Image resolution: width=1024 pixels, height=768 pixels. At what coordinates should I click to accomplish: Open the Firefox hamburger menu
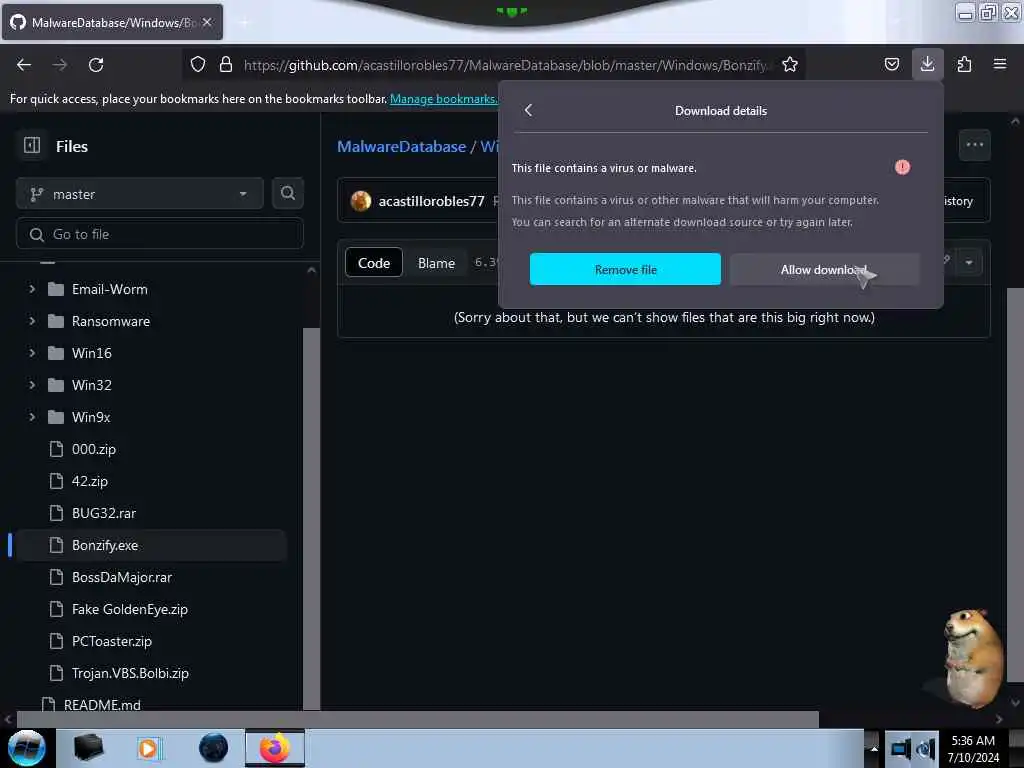(x=1000, y=64)
